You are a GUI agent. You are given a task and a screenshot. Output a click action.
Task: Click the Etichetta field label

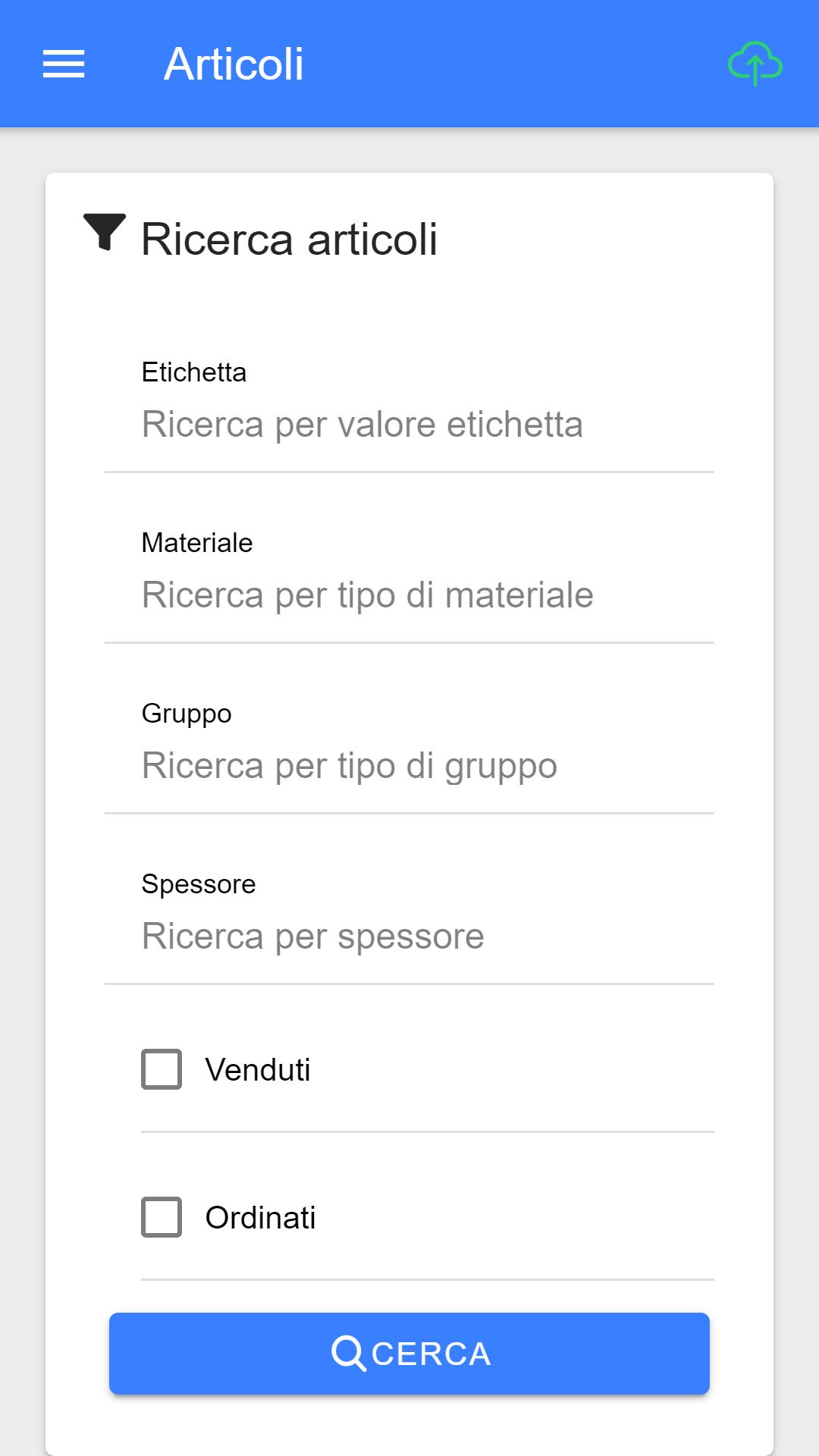[194, 372]
